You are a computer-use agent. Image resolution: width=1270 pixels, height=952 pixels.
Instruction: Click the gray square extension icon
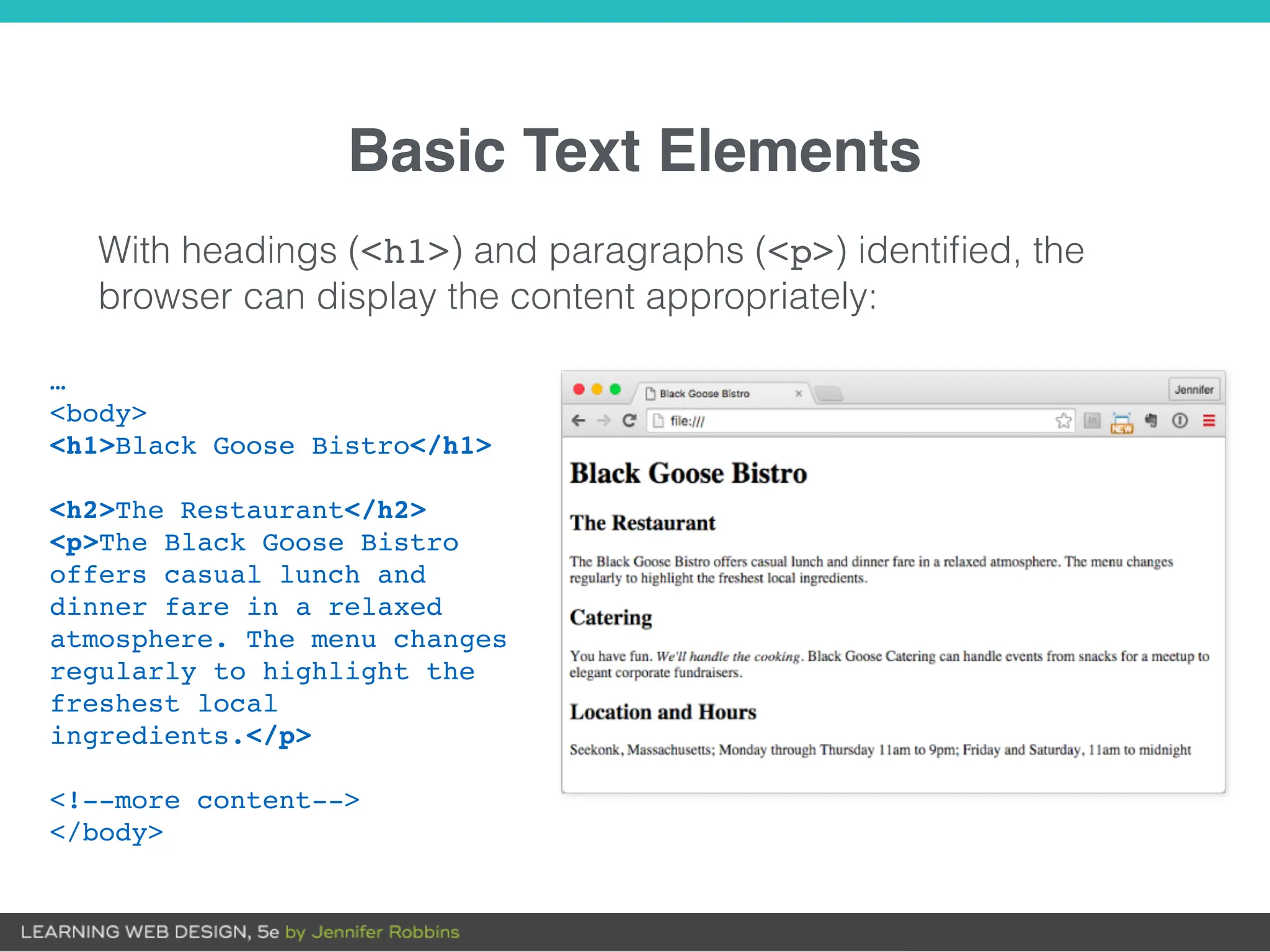(1092, 421)
